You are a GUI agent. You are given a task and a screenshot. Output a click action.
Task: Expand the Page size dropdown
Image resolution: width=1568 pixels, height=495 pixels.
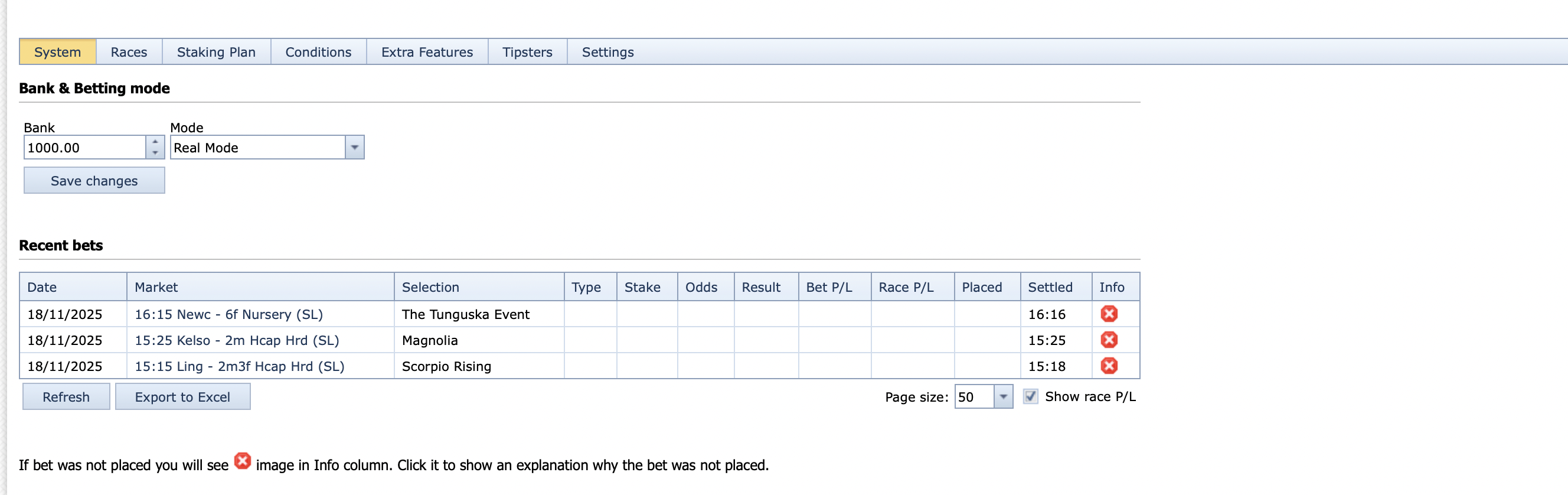pyautogui.click(x=1002, y=397)
